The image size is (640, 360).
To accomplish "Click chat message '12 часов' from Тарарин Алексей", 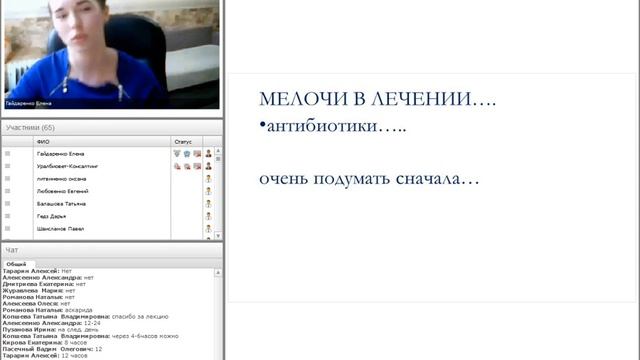I will tap(74, 356).
